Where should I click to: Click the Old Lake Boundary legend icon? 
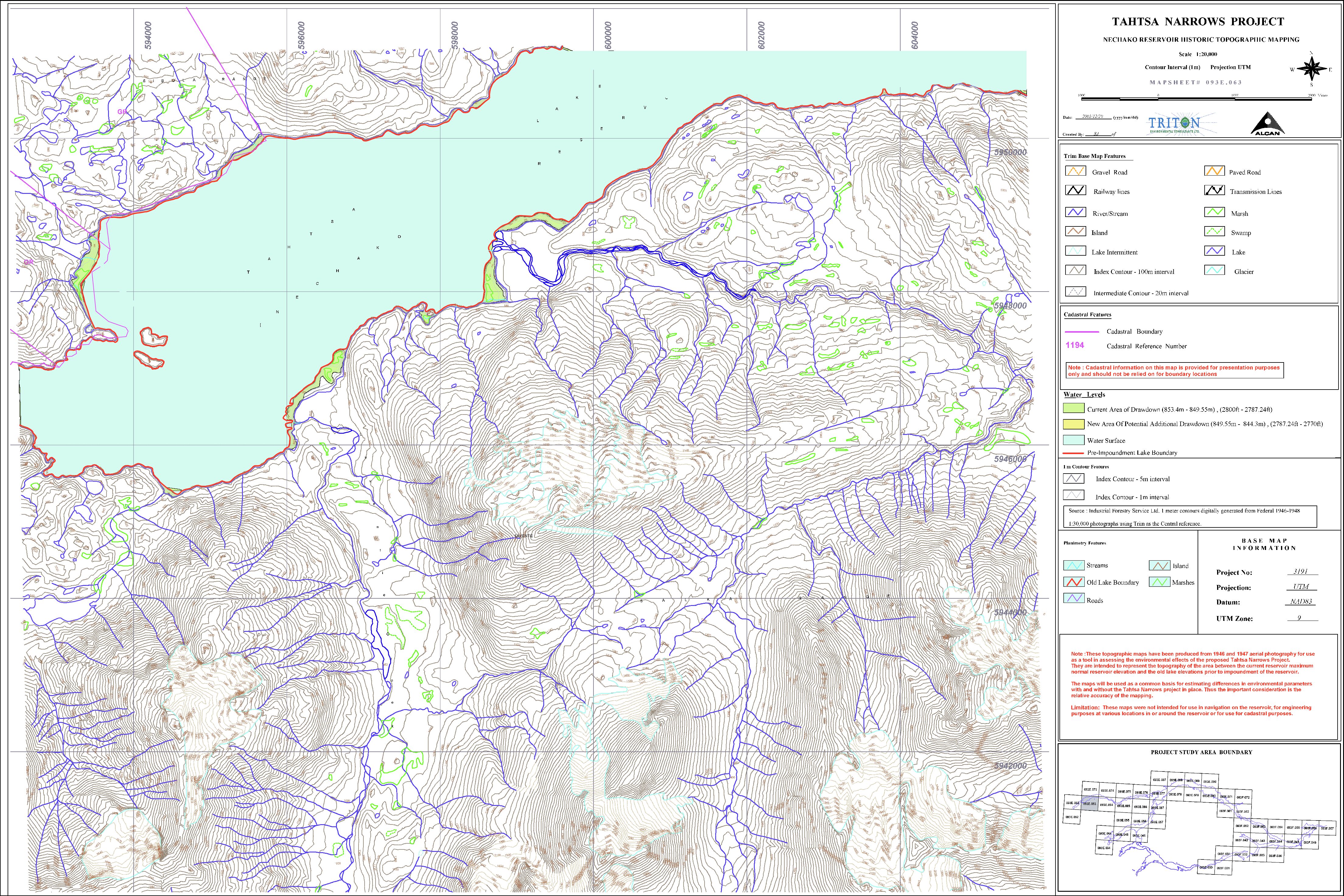click(x=1074, y=582)
